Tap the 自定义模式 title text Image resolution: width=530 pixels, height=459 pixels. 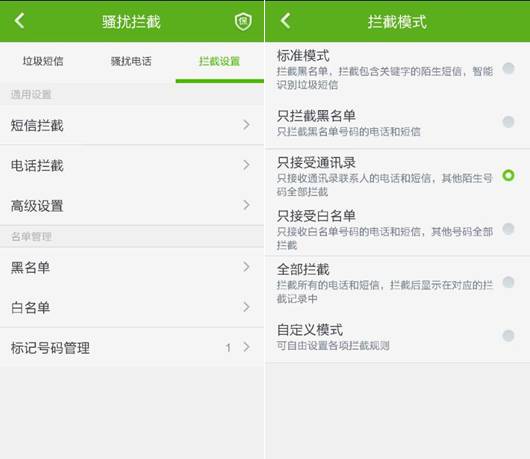coord(310,330)
